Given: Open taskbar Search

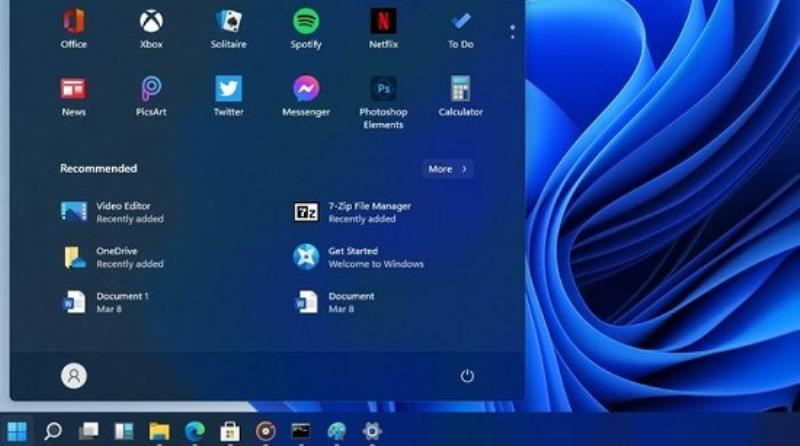Looking at the screenshot, I should (53, 431).
